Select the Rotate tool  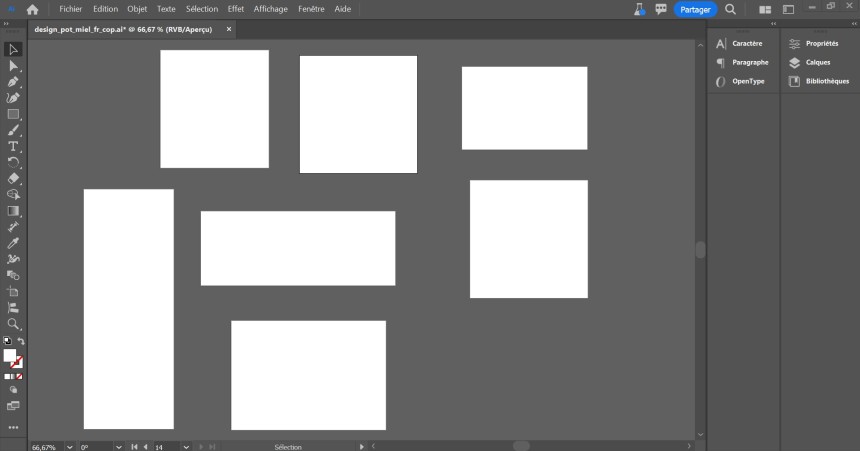pyautogui.click(x=13, y=162)
